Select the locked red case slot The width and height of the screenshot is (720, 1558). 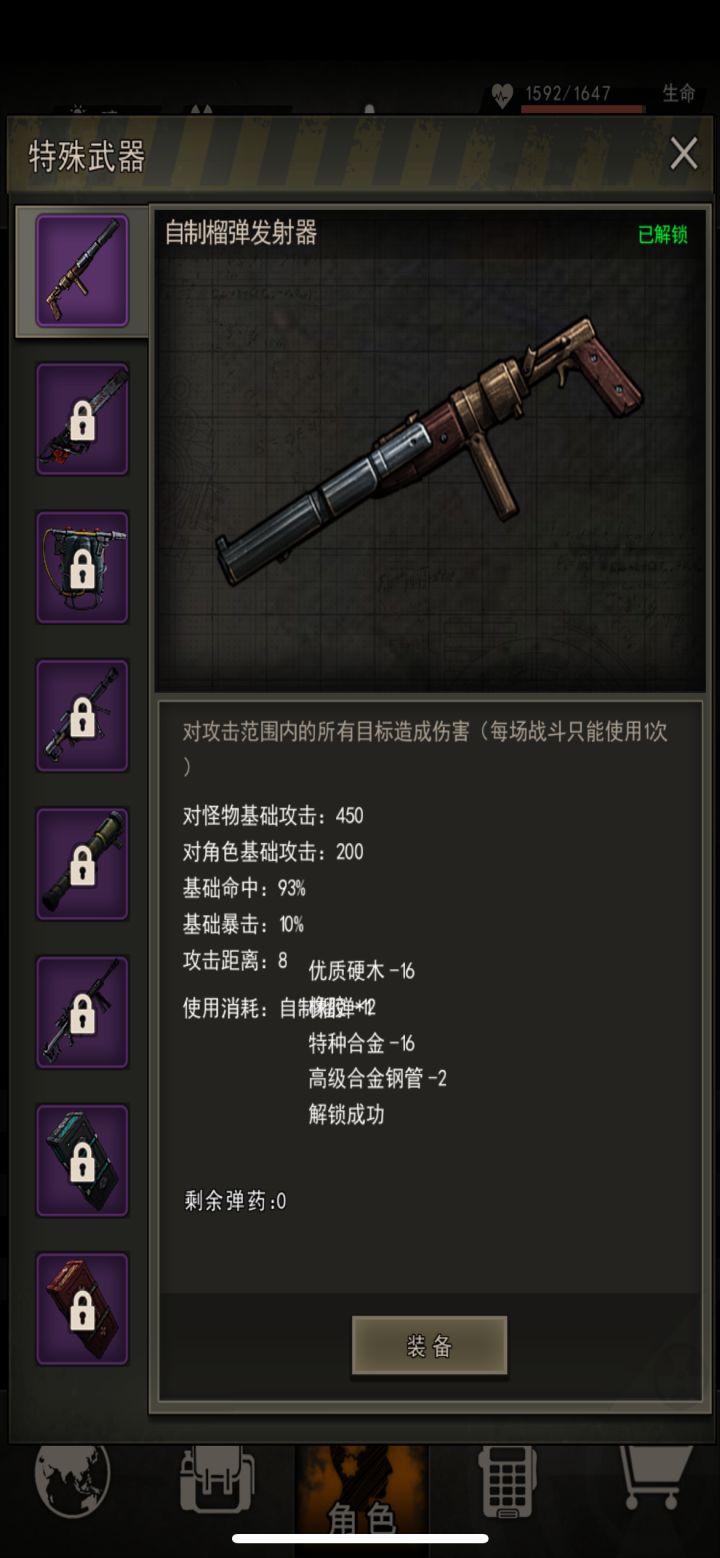[x=82, y=1308]
